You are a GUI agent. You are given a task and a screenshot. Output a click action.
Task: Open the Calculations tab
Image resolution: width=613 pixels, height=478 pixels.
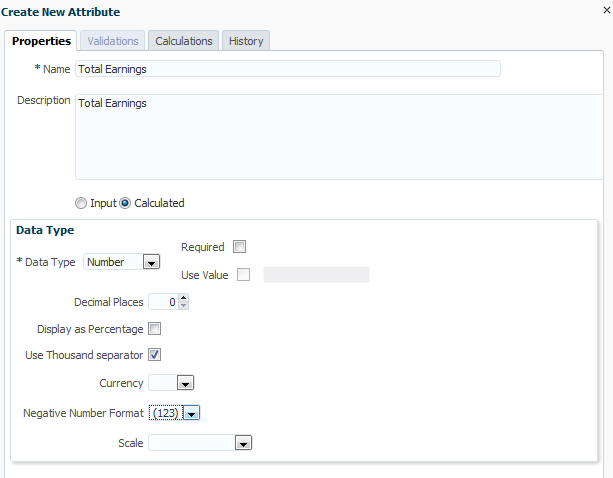(184, 41)
